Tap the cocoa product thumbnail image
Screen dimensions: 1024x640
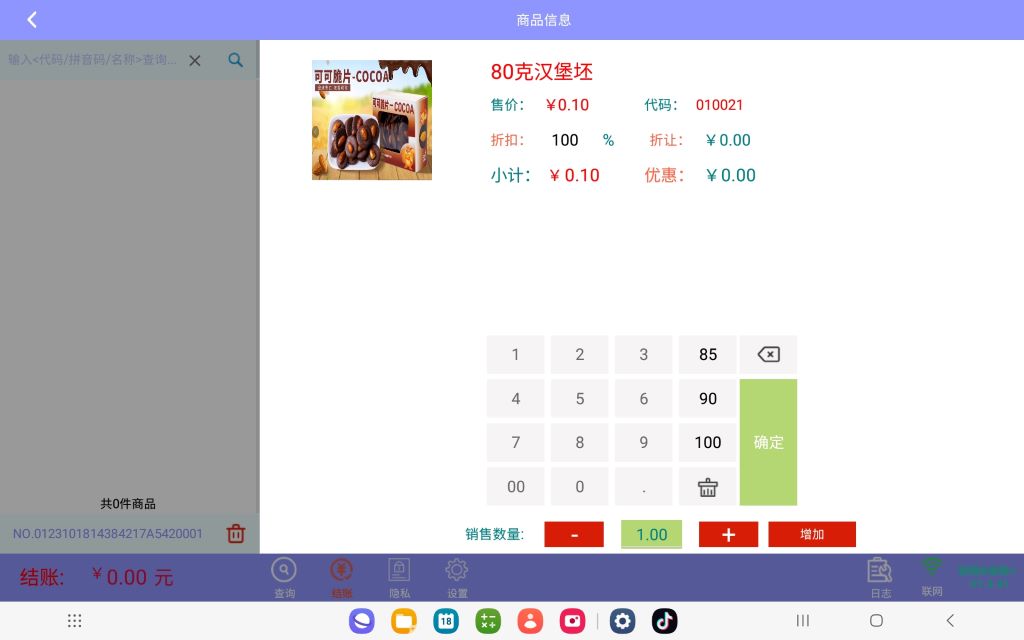(x=372, y=120)
